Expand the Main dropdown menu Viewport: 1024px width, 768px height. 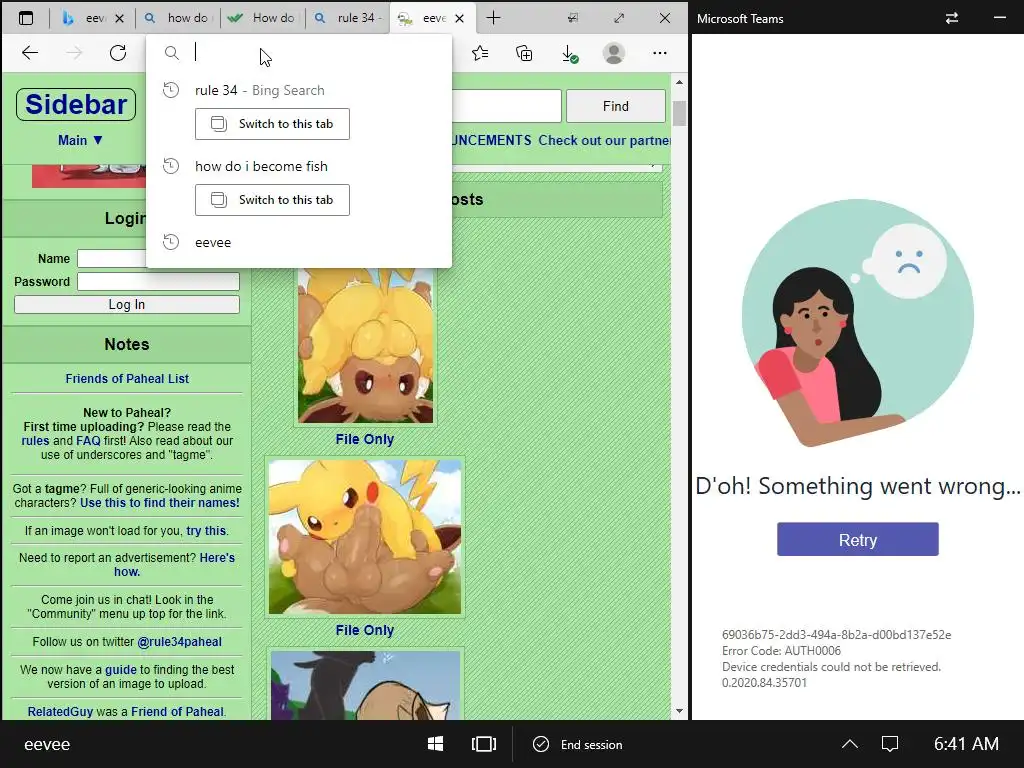(80, 140)
